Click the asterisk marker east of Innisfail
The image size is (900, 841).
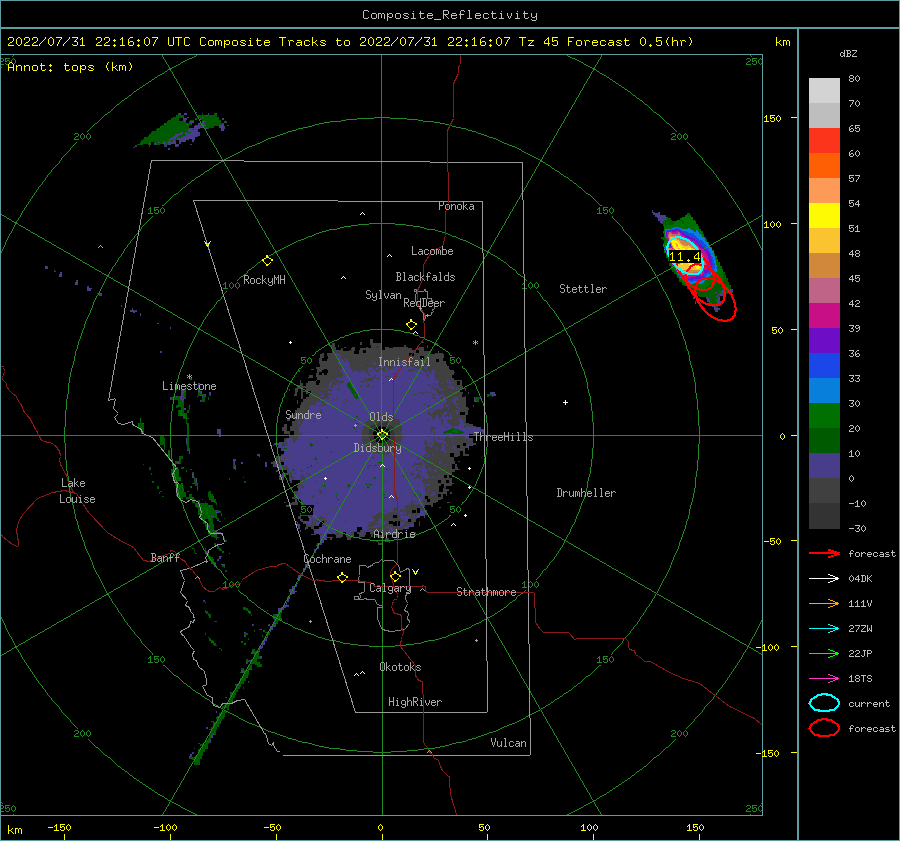pos(475,343)
